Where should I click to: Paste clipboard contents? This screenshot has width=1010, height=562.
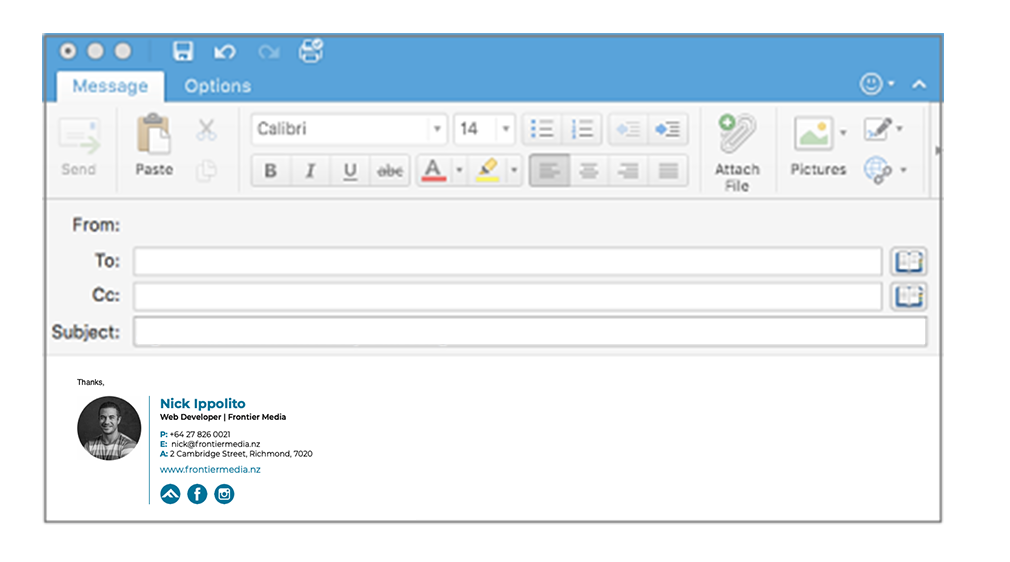coord(154,145)
